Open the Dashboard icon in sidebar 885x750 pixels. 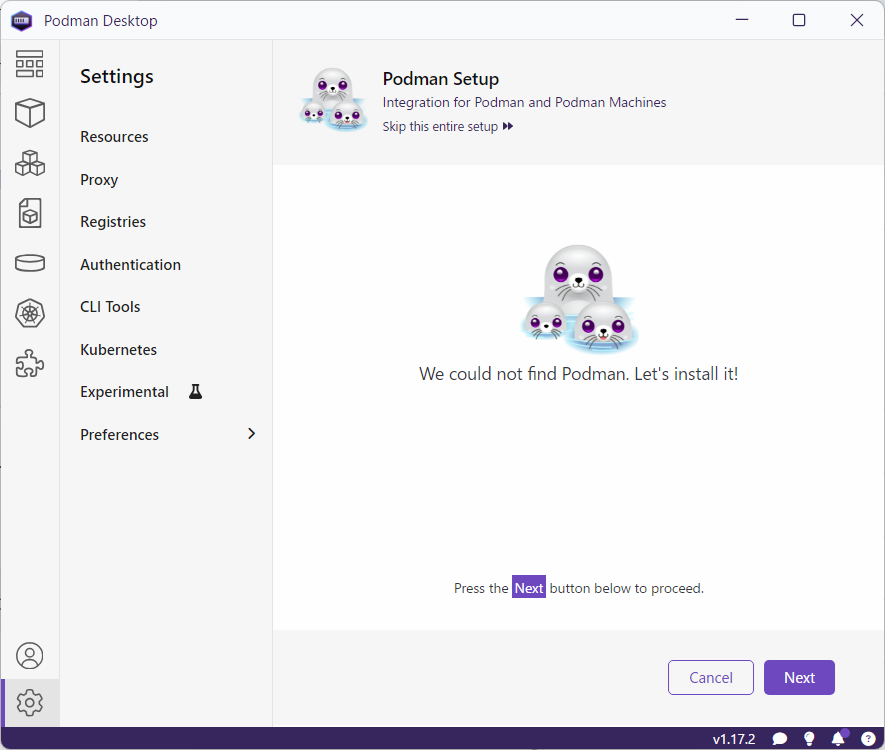click(x=30, y=64)
